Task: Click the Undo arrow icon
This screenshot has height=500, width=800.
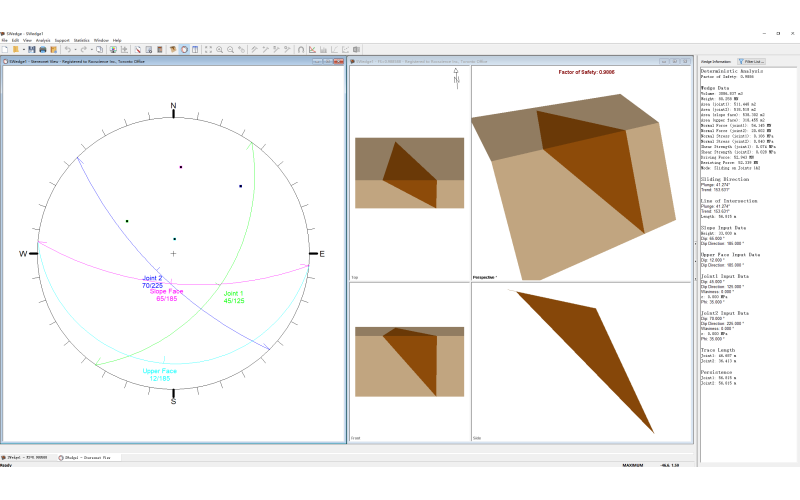Action: point(68,49)
